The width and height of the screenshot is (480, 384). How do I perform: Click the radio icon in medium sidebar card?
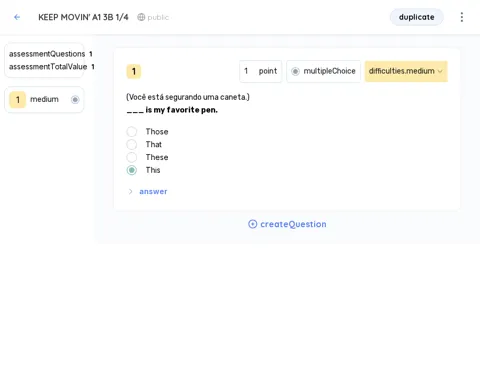click(75, 99)
